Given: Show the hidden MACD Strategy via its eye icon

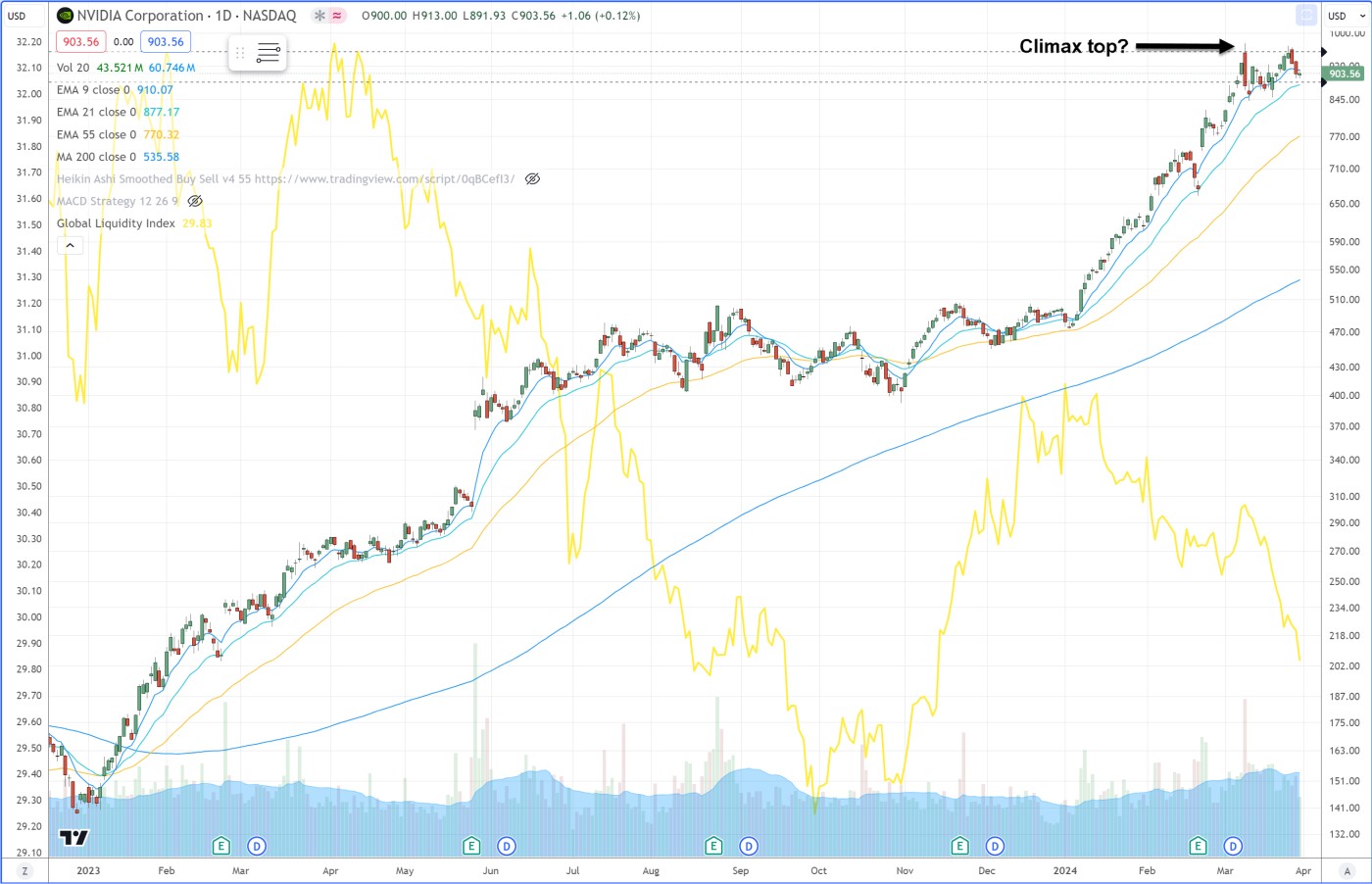Looking at the screenshot, I should (195, 201).
